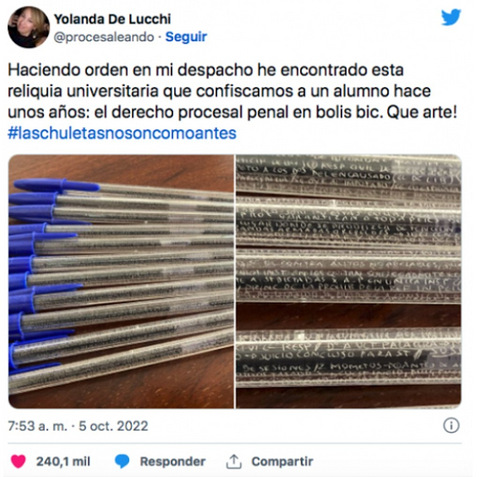Viewport: 480px width, 477px height.
Task: Open Yolanda De Lucchi's profile avatar
Action: tap(29, 27)
